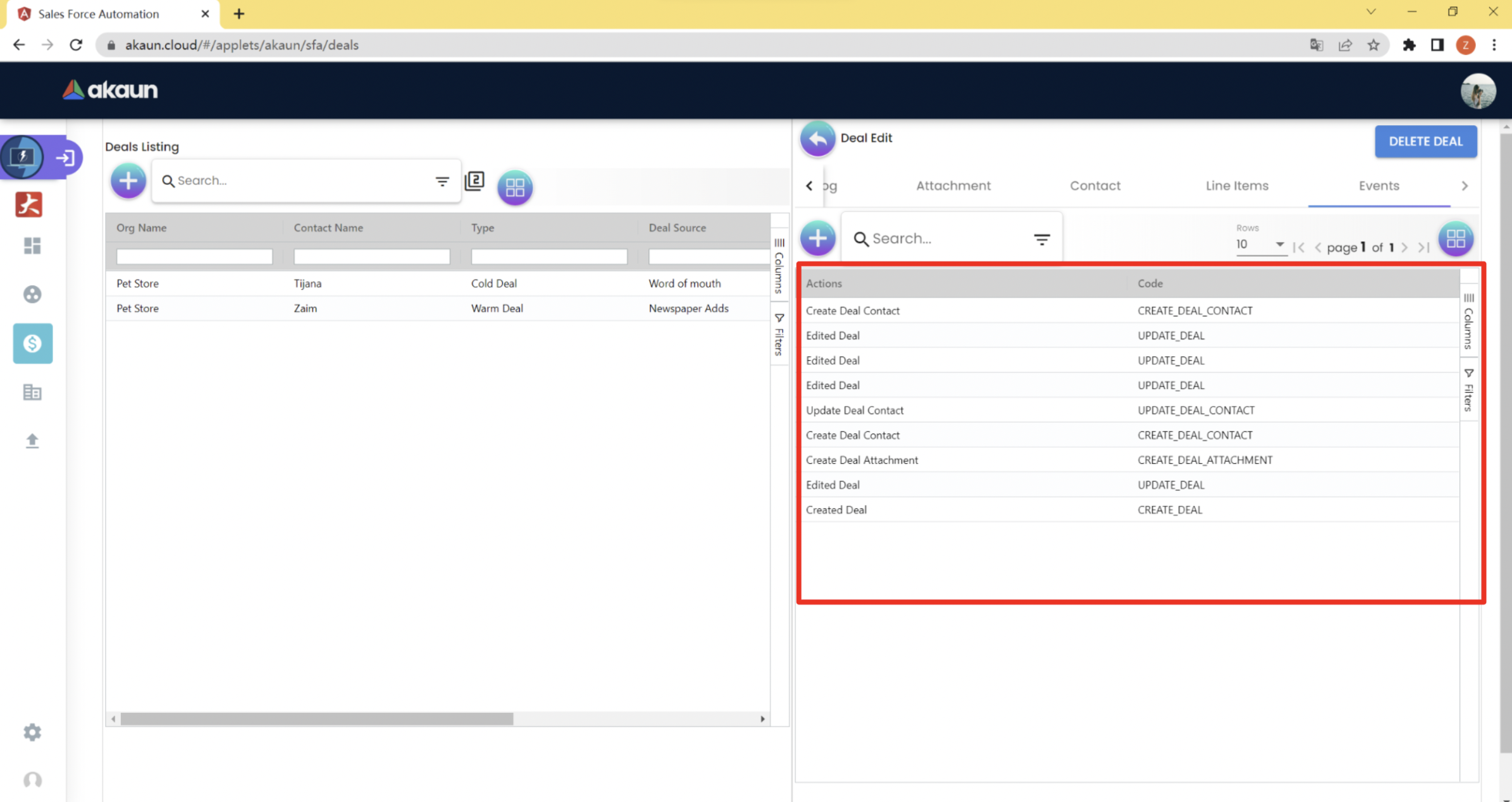Click the duplicate pages icon near search
Image resolution: width=1512 pixels, height=802 pixels.
(x=474, y=181)
